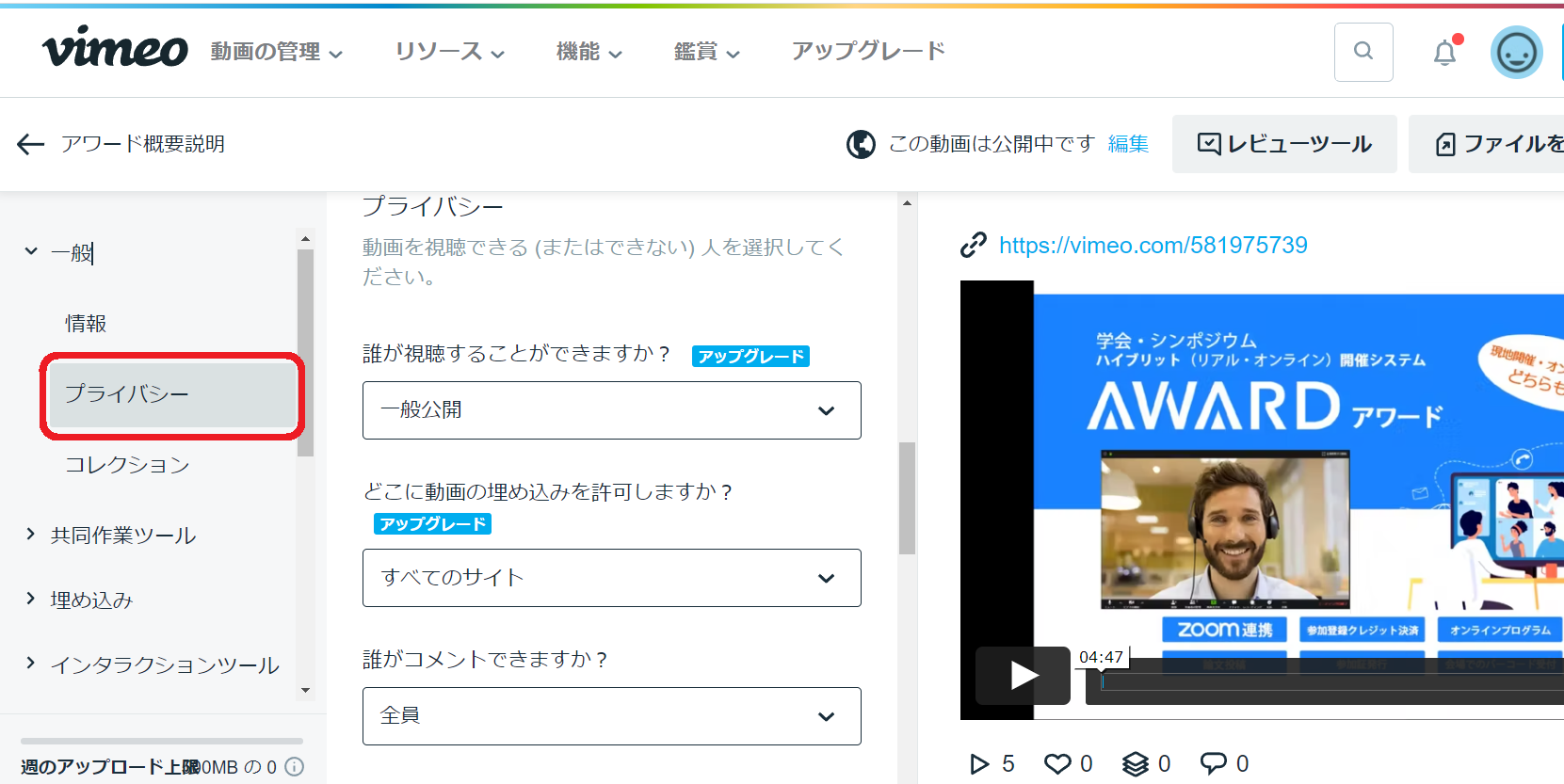
Task: Open the 全員 comment dropdown
Action: [612, 716]
